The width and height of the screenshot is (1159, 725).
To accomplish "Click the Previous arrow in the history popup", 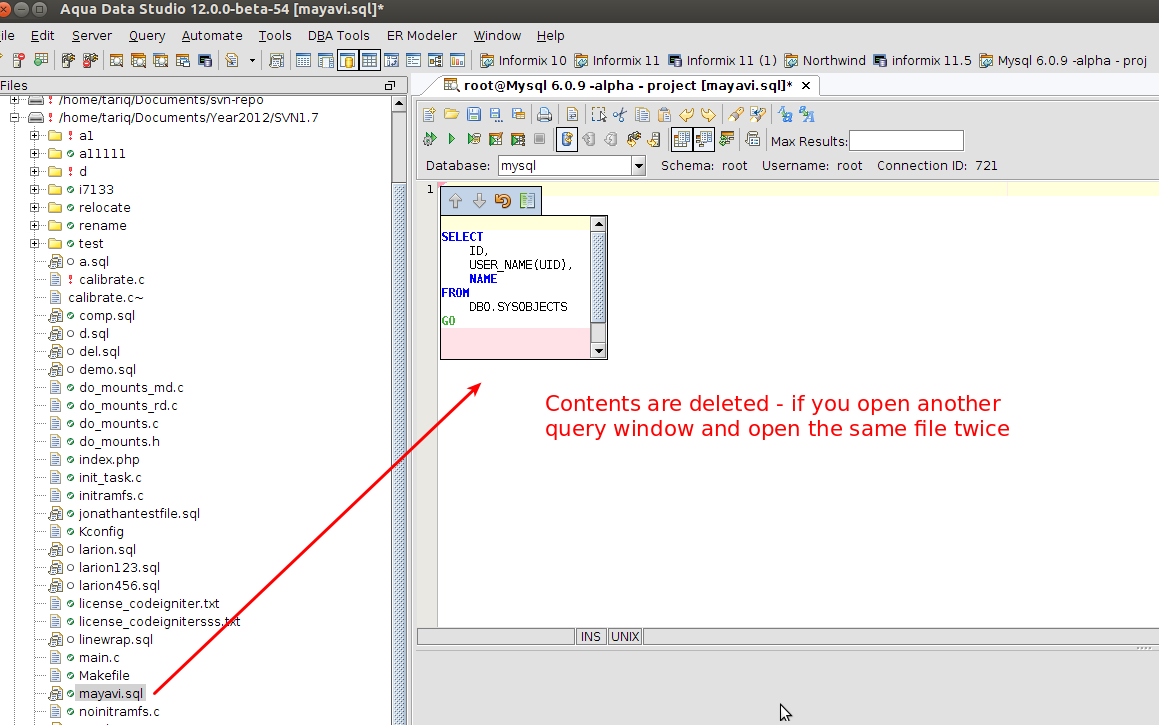I will tap(455, 200).
